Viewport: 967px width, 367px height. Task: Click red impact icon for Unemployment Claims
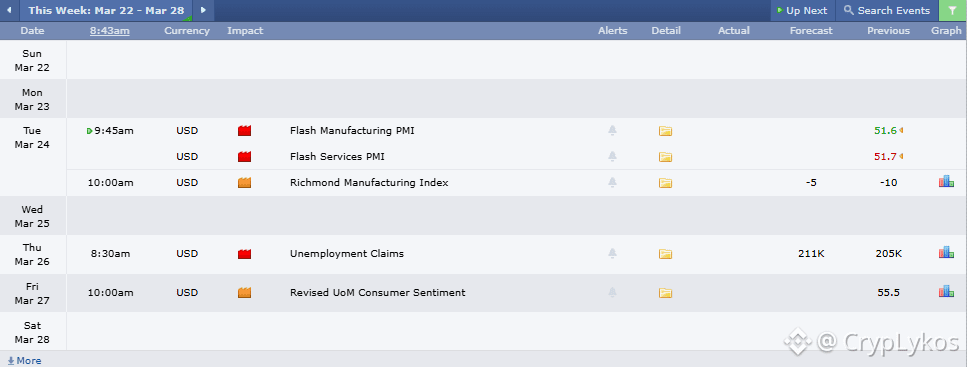pos(244,254)
